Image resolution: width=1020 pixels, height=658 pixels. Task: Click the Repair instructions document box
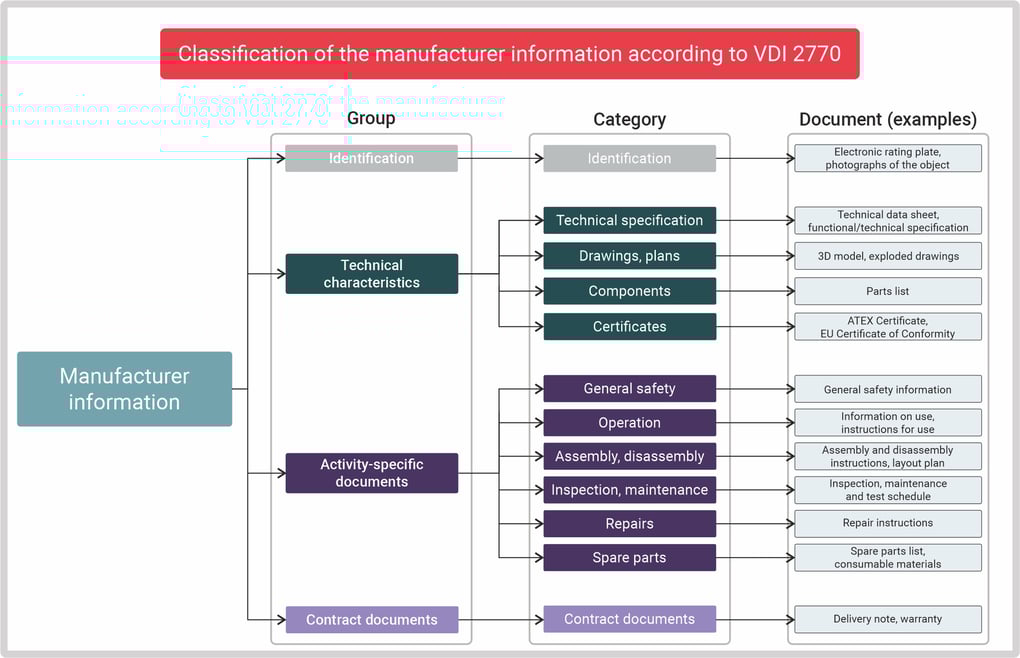(888, 523)
